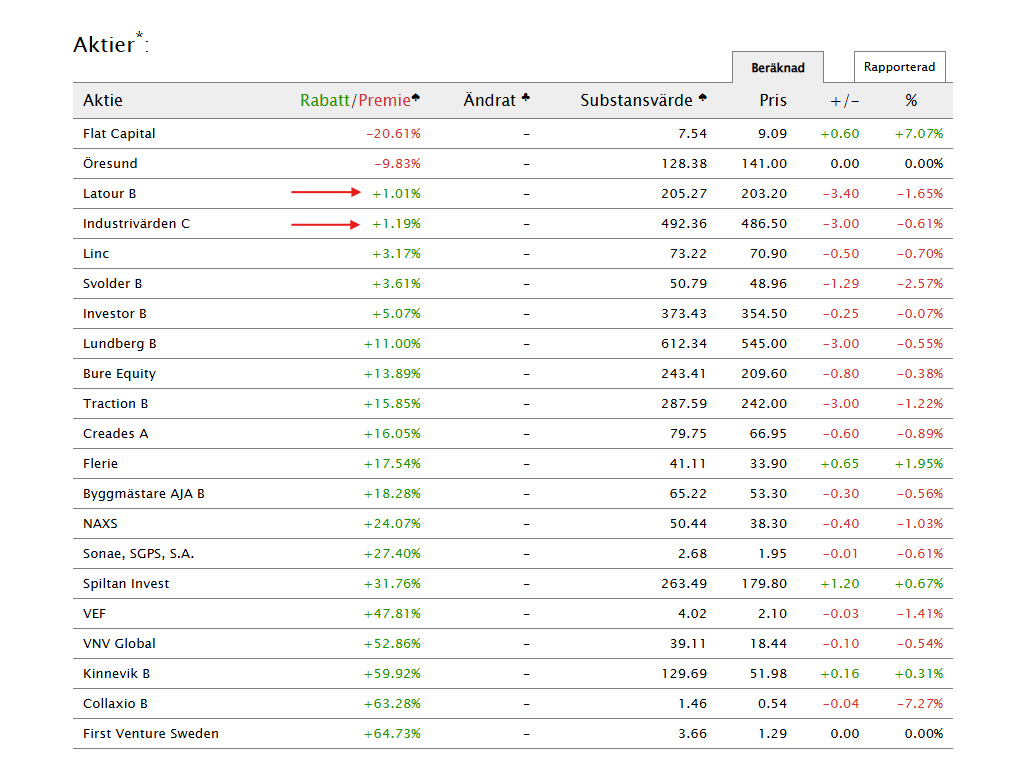Select First Venture Sweden stock name
The image size is (1011, 775).
[151, 734]
